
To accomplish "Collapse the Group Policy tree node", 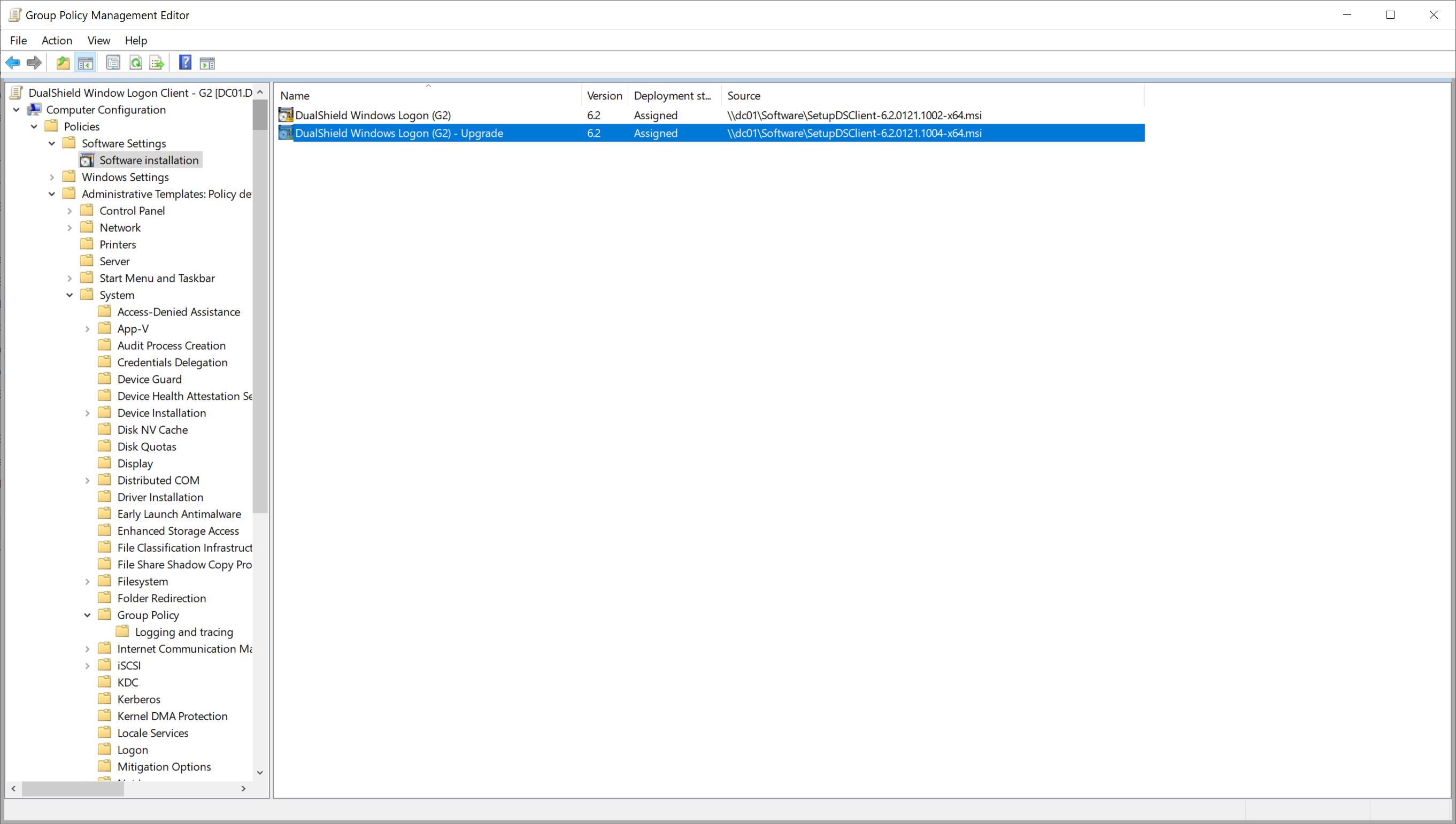I will pyautogui.click(x=88, y=615).
